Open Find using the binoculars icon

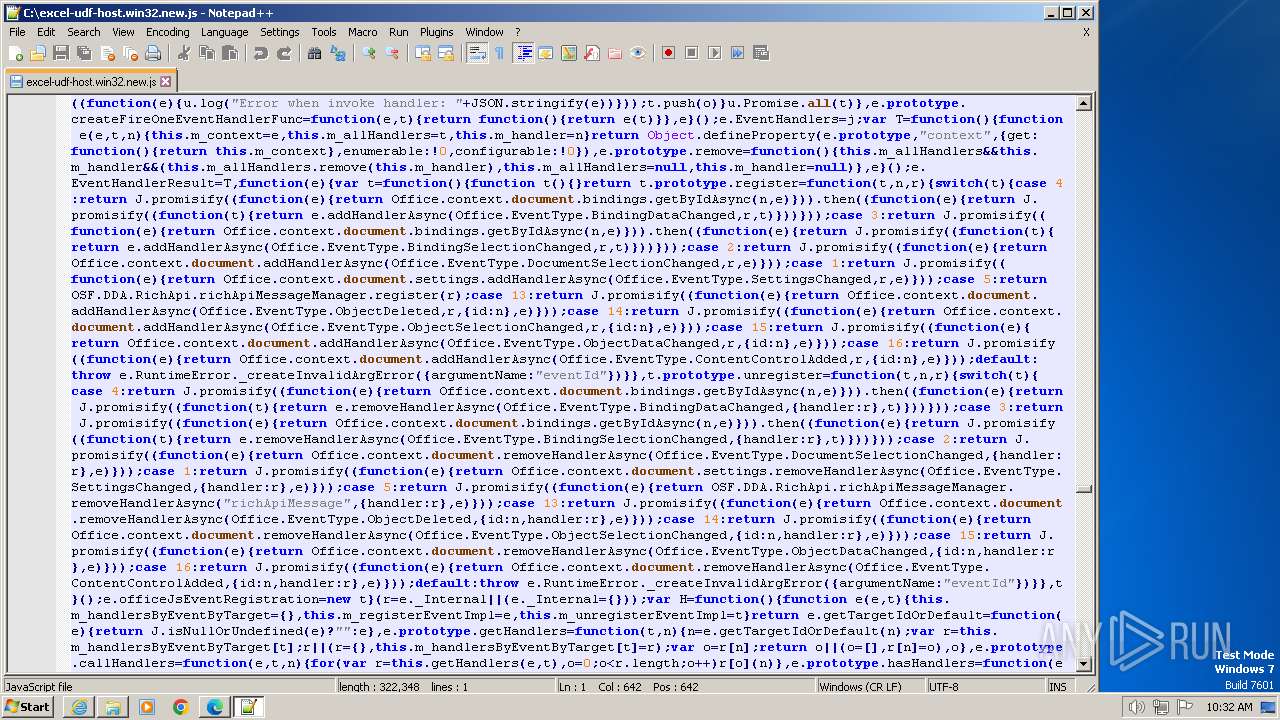click(x=314, y=53)
